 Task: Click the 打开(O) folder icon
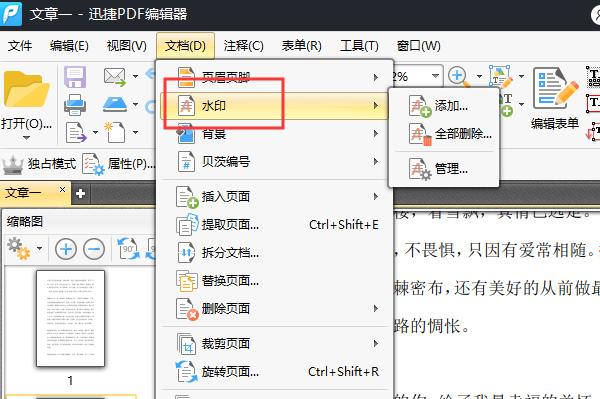point(26,90)
